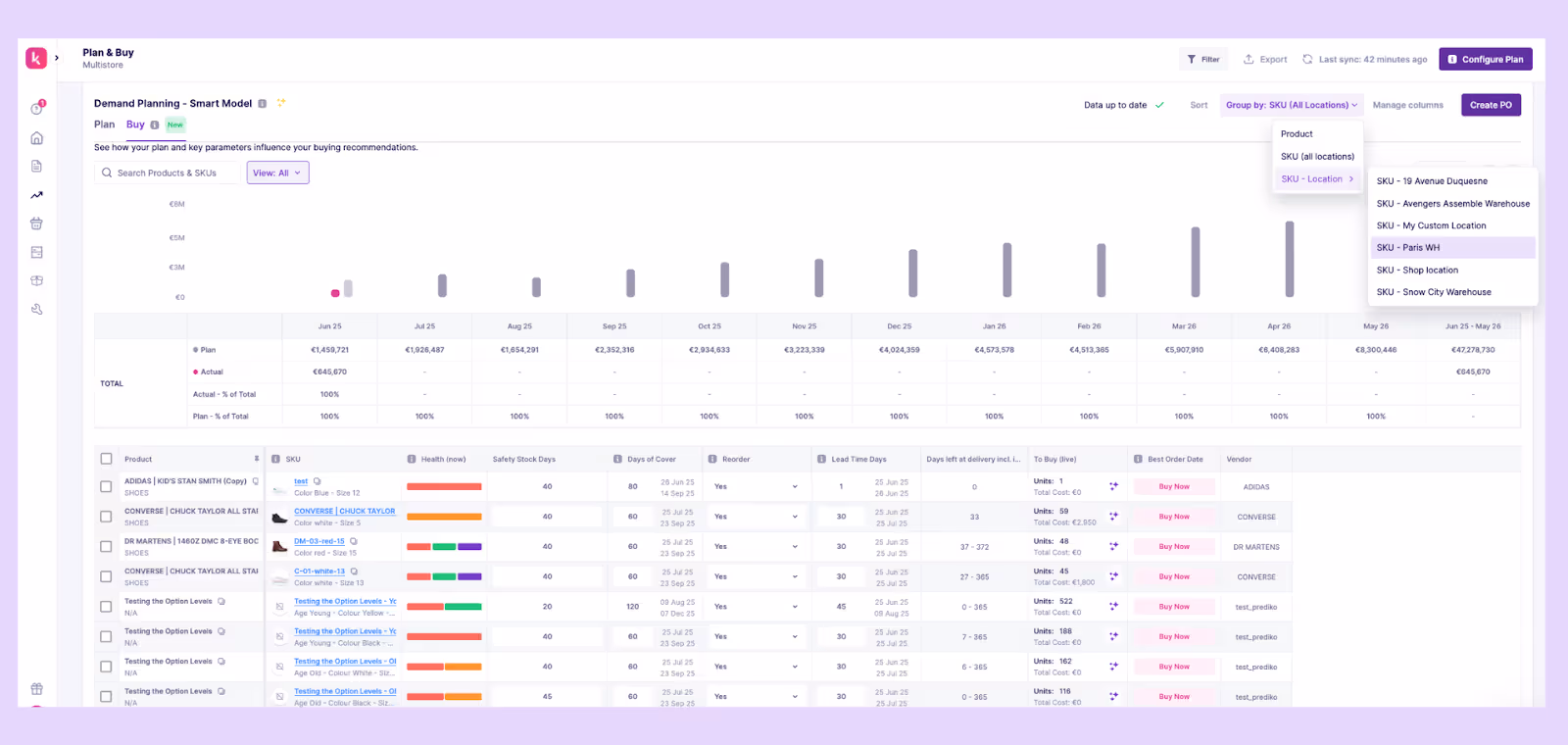Open the shopping basket sidebar icon
This screenshot has height=745, width=1568.
36,223
